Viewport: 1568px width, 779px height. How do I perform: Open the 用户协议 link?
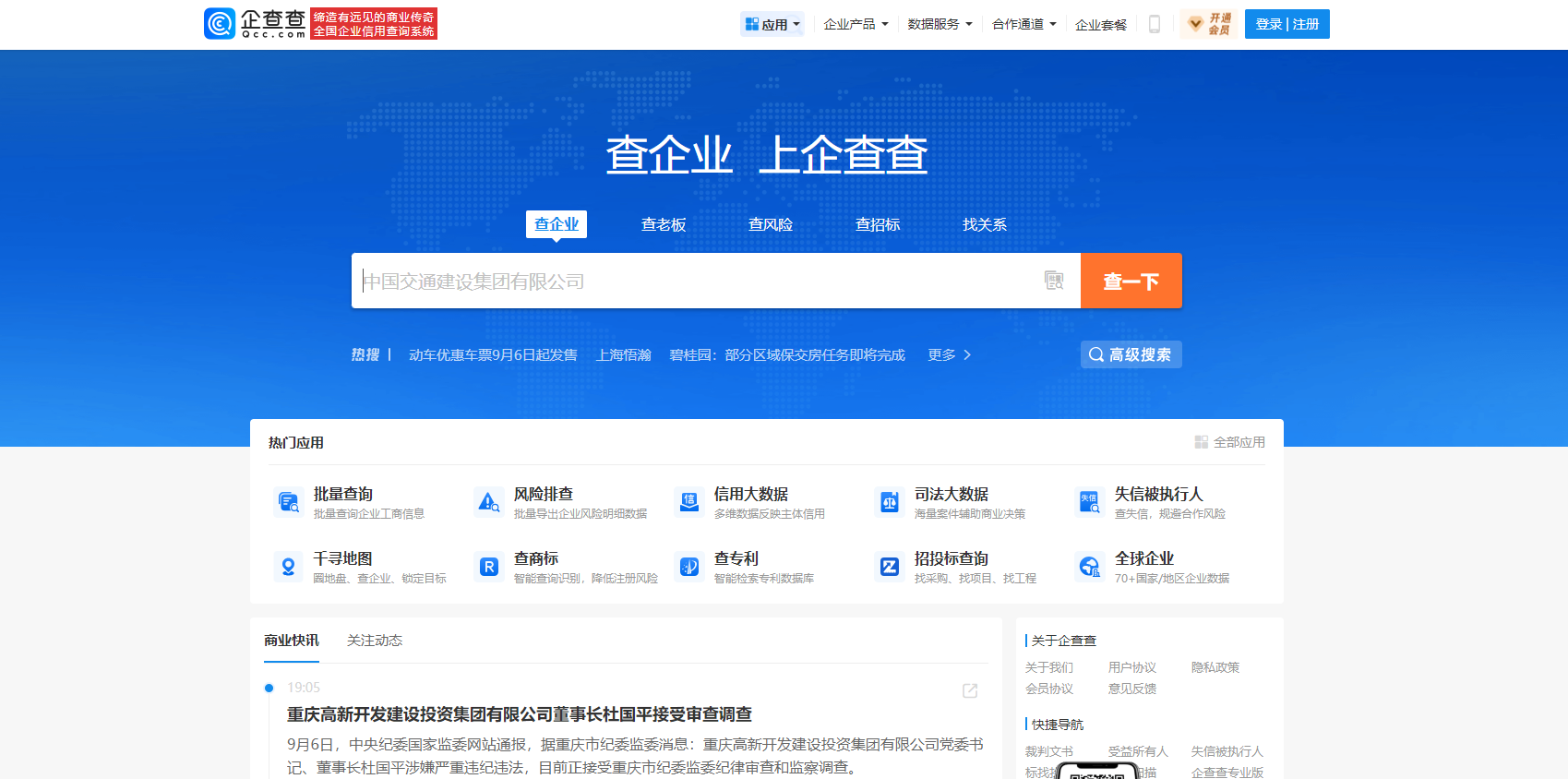(1132, 667)
